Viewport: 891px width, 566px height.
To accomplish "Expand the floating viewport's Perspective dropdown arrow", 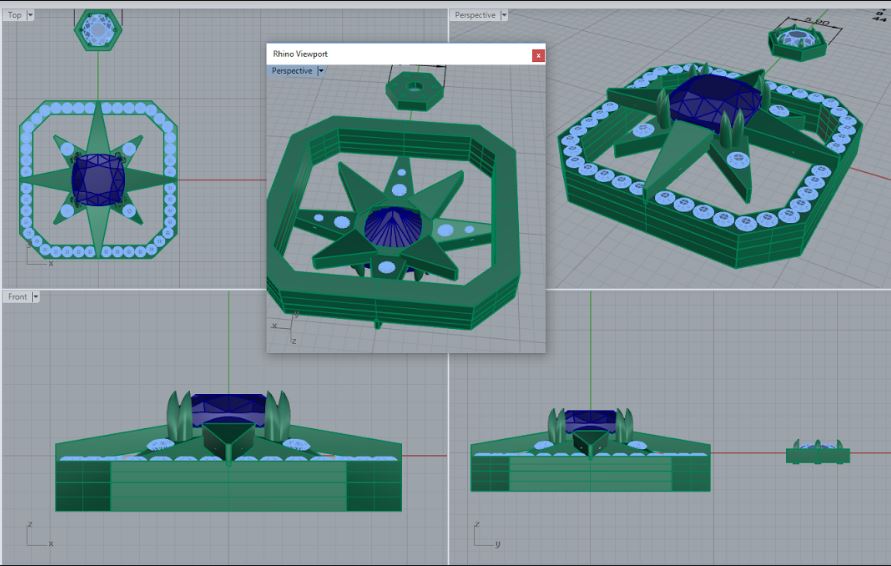I will point(320,71).
